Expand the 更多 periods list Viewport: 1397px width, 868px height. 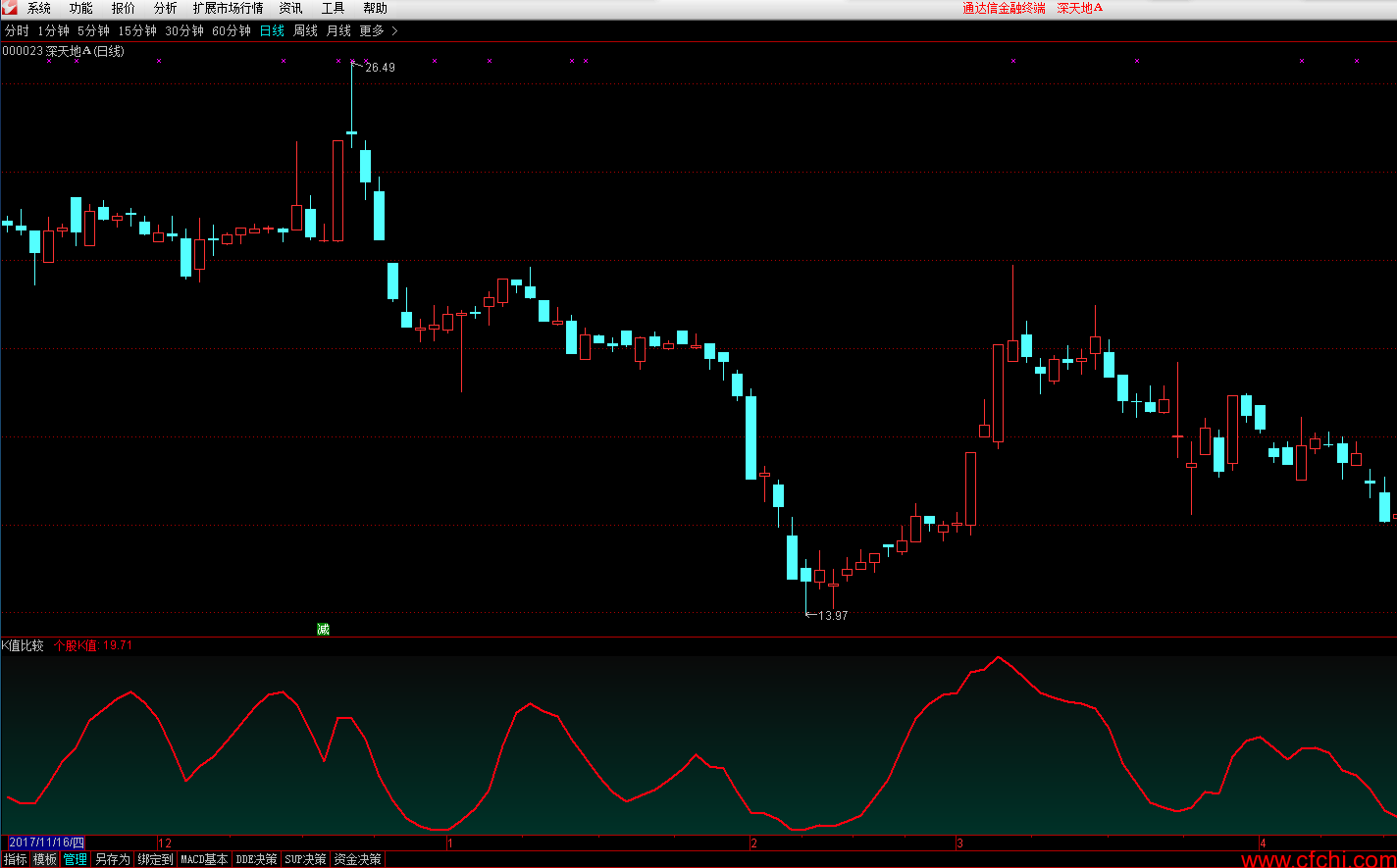tap(379, 30)
